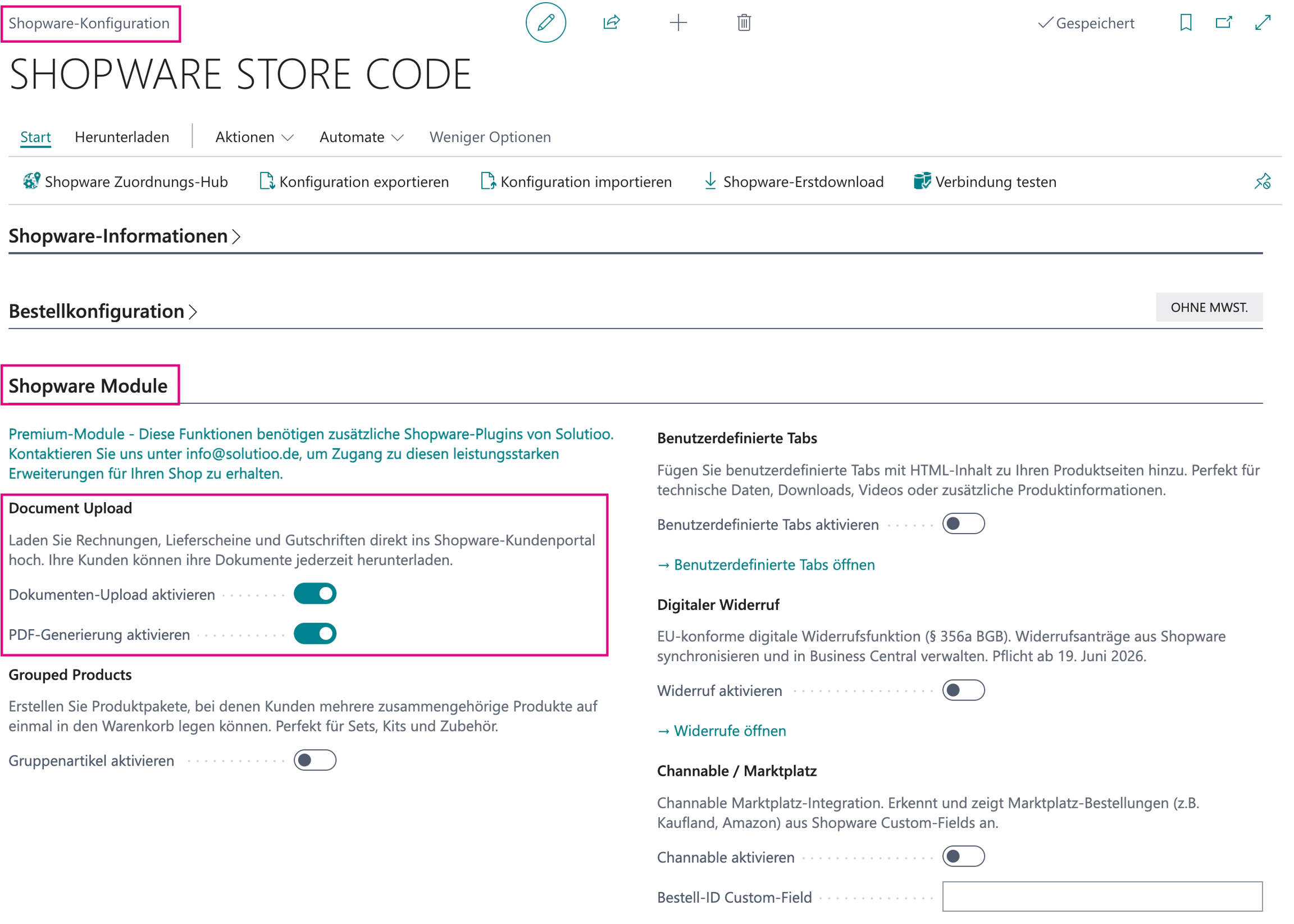This screenshot has width=1294, height=924.
Task: Open Benutzerdefinierte Tabs öffnen link
Action: click(766, 565)
